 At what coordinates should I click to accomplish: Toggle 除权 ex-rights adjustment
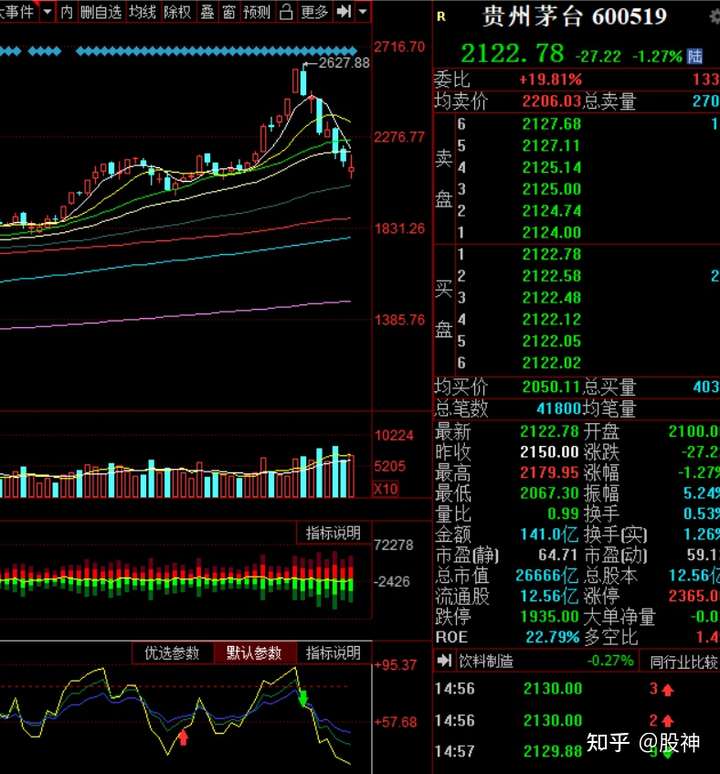[177, 11]
